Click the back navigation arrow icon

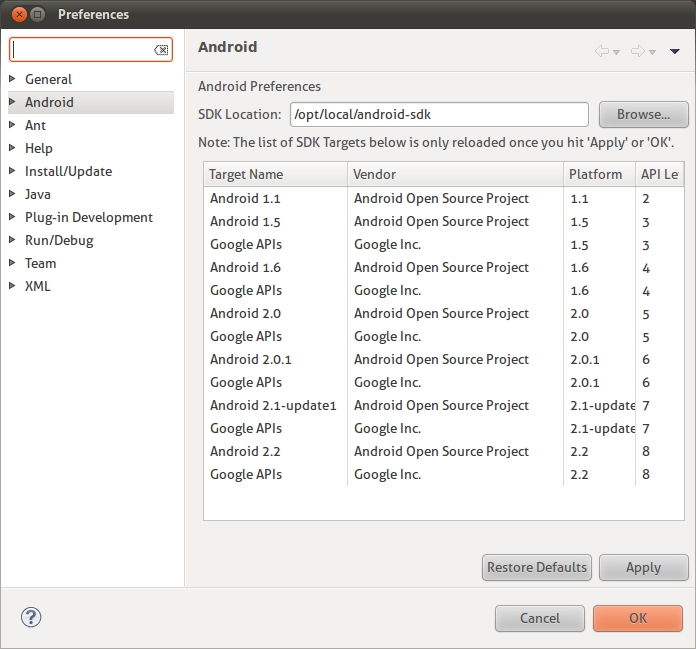click(602, 51)
